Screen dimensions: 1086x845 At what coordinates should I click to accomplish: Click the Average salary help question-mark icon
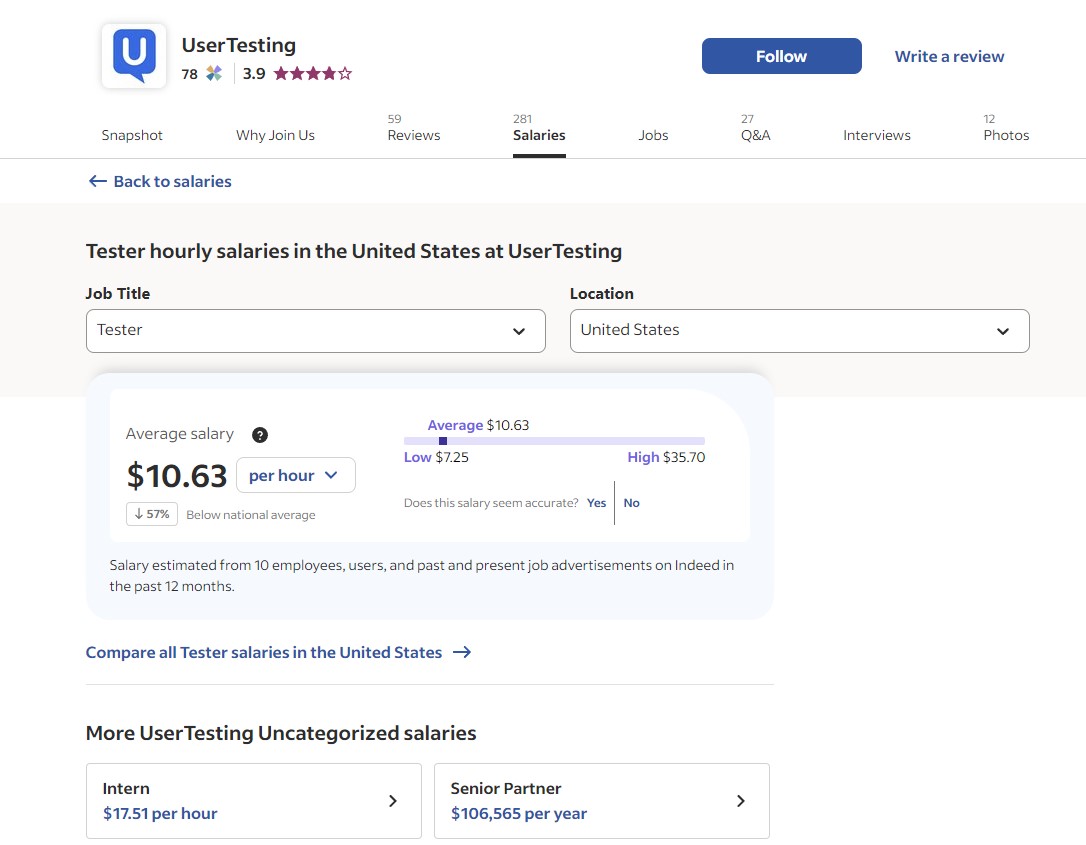click(260, 435)
